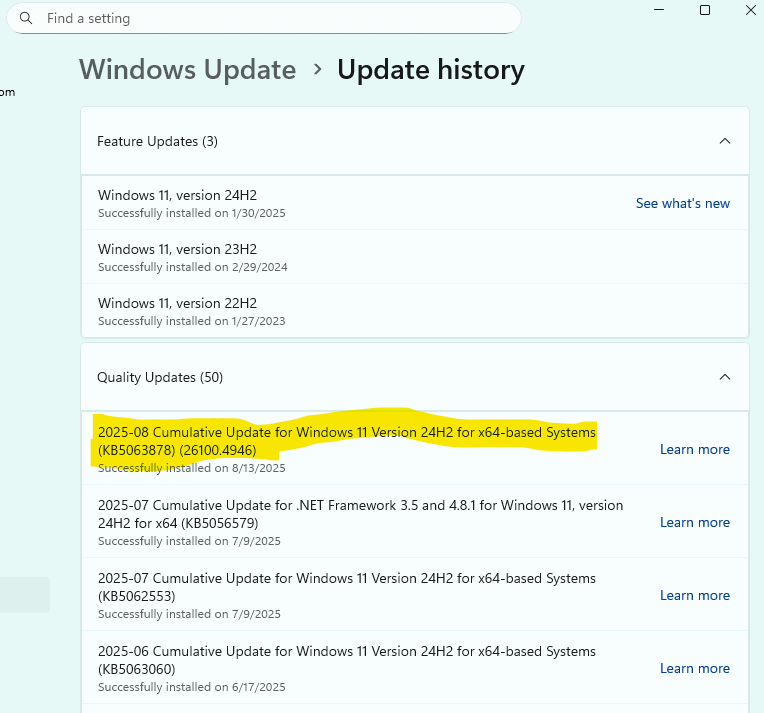Click the magnifier icon in the search box
This screenshot has width=764, height=713.
pos(26,18)
